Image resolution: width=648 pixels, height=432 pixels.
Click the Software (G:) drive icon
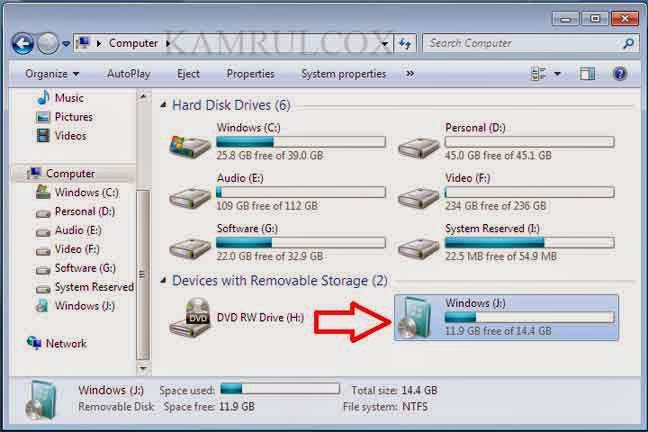pos(190,248)
